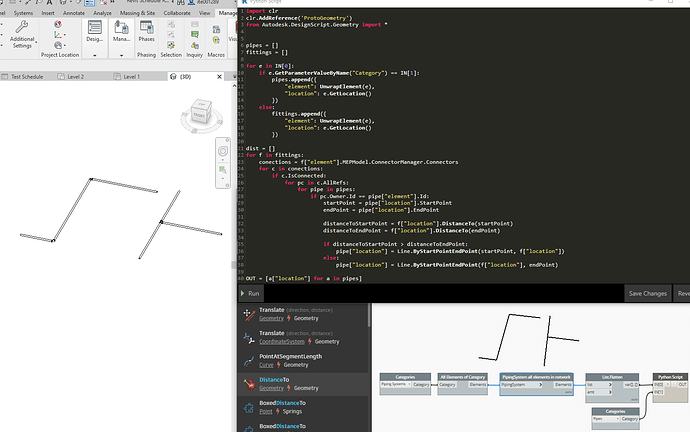Image resolution: width=690 pixels, height=432 pixels.
Task: Click the Review Warnings icon in Inquiry panel
Action: click(195, 45)
